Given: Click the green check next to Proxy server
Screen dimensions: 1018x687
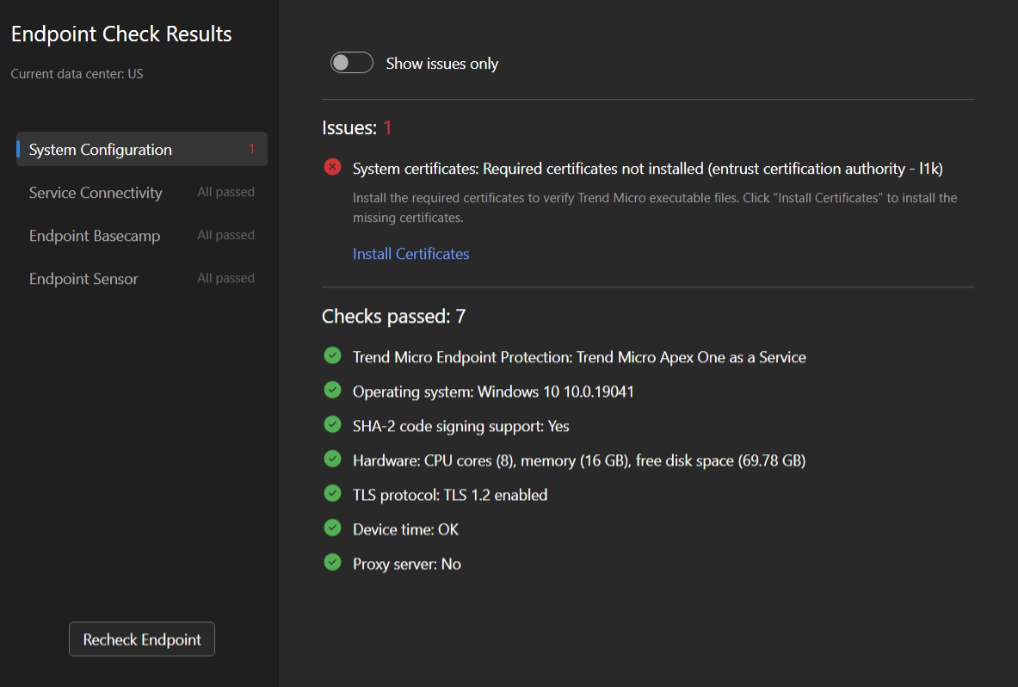Looking at the screenshot, I should click(332, 562).
